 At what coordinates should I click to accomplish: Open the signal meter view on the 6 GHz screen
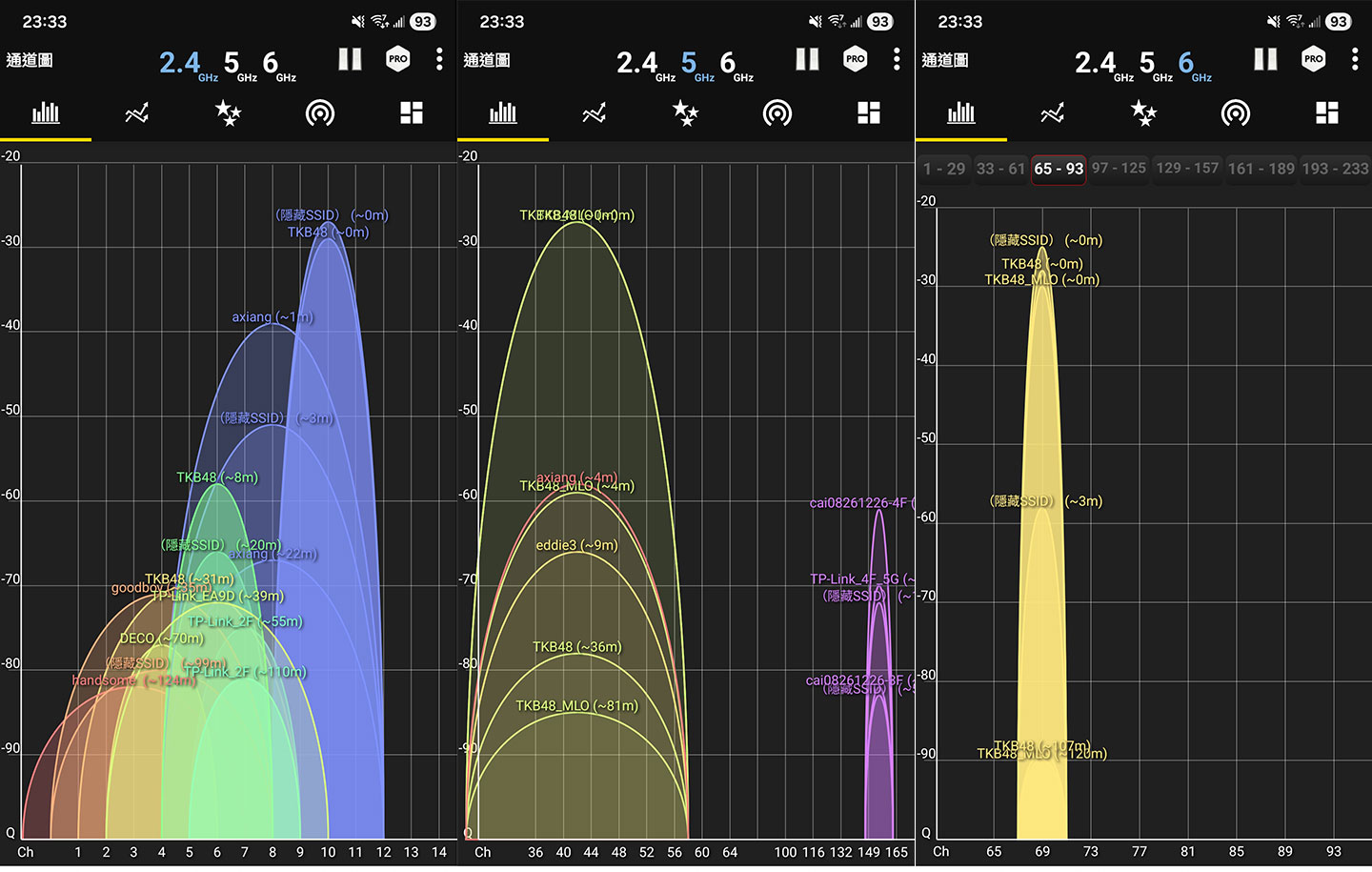1235,114
